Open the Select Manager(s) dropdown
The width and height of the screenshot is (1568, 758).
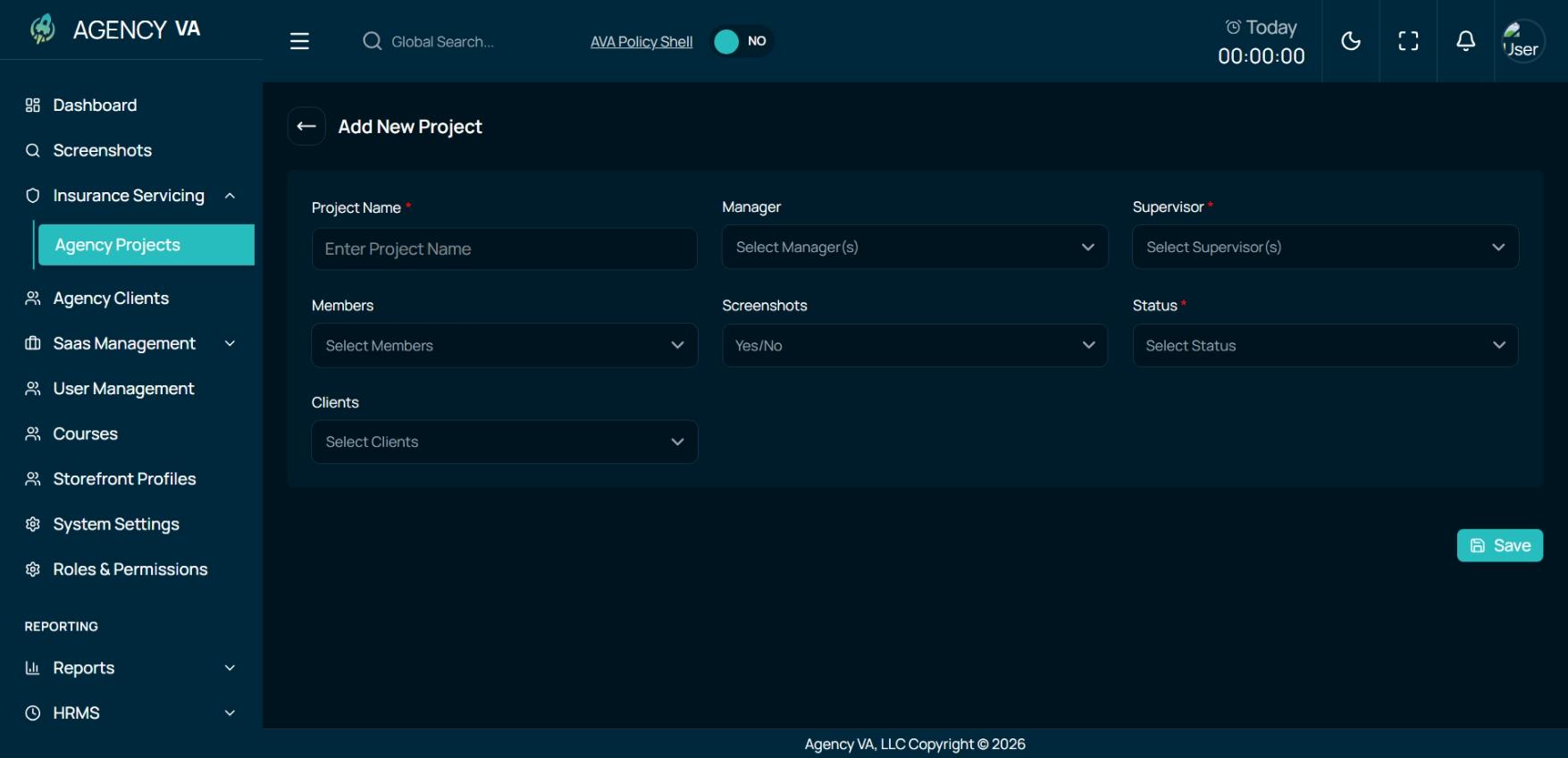coord(915,247)
